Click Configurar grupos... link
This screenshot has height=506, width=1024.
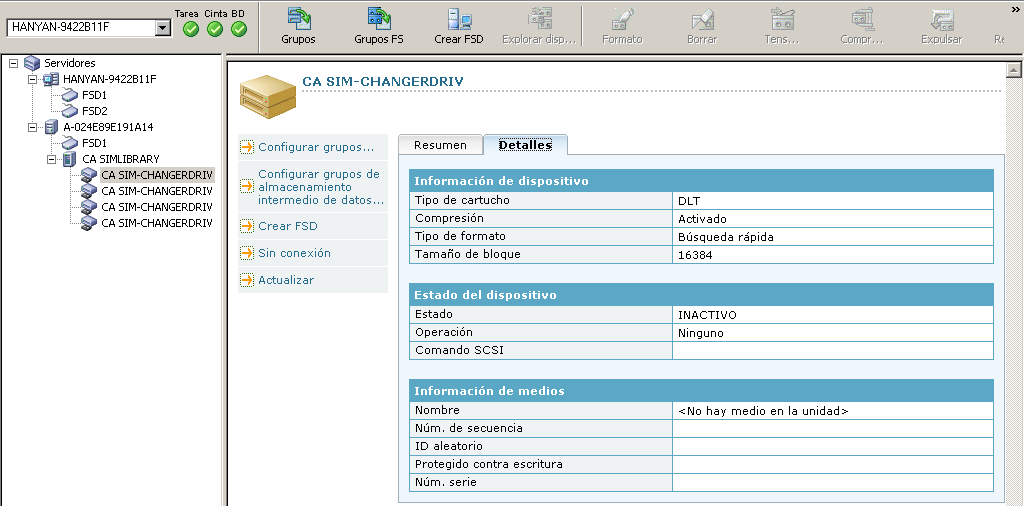pos(316,147)
